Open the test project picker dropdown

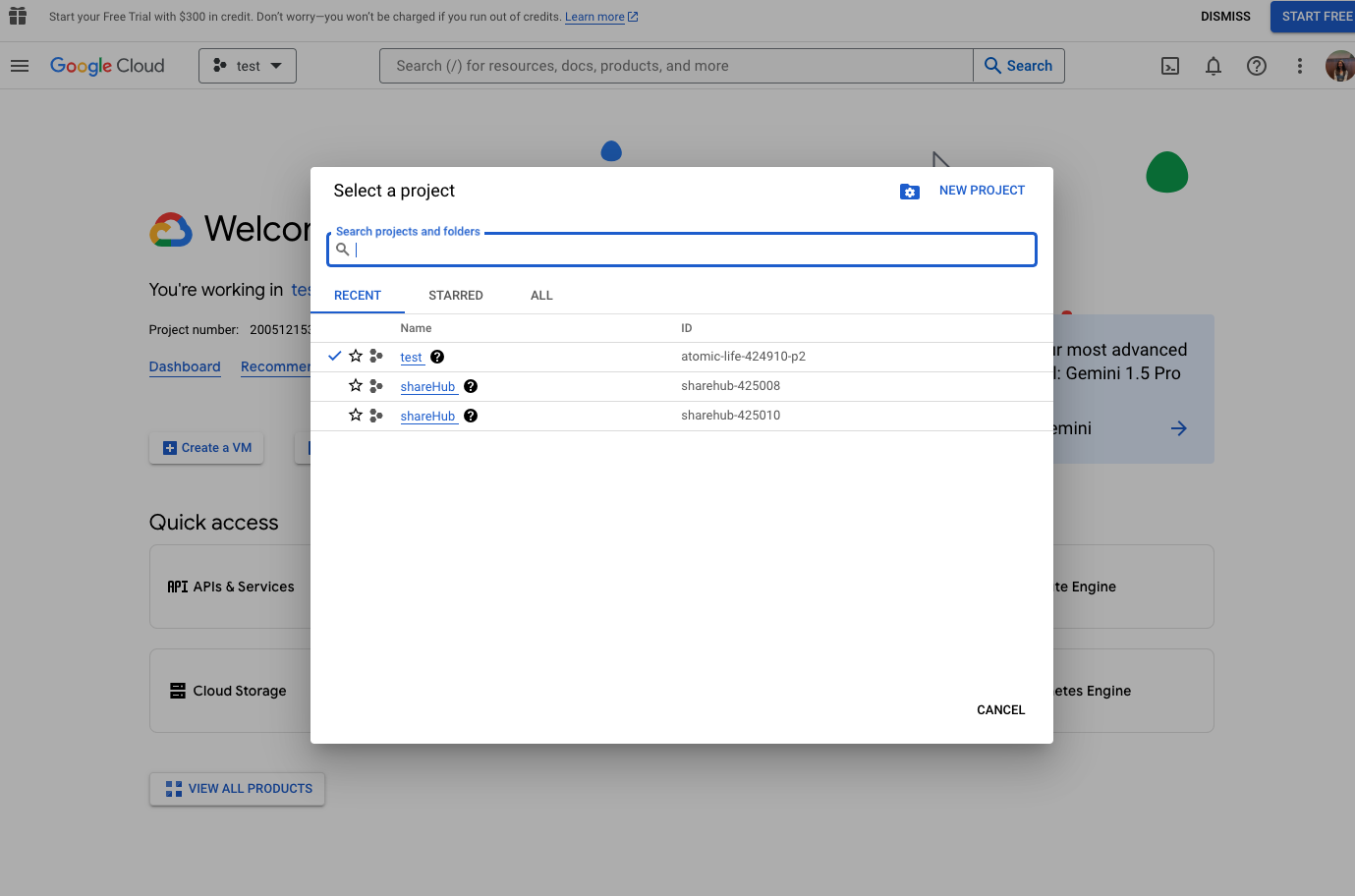coord(248,66)
